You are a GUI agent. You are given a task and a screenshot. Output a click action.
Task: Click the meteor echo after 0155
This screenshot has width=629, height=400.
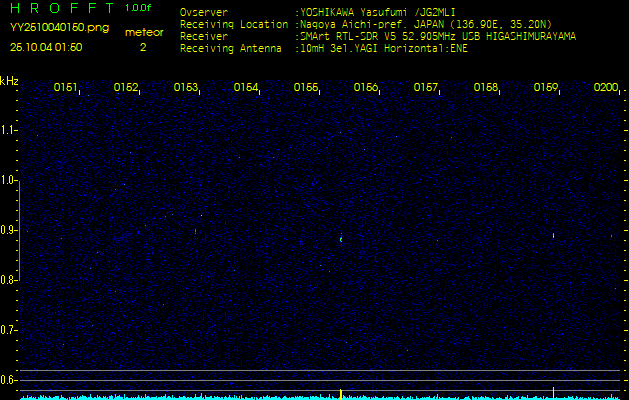click(341, 239)
